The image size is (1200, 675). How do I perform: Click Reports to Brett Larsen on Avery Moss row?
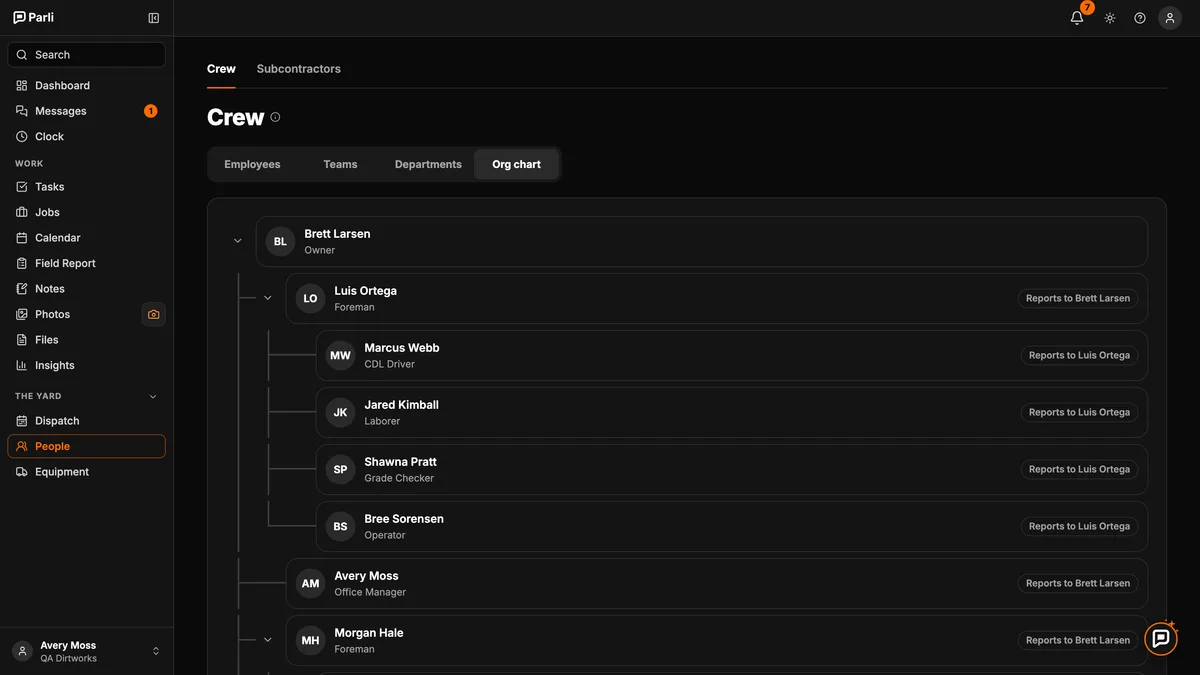coord(1078,583)
